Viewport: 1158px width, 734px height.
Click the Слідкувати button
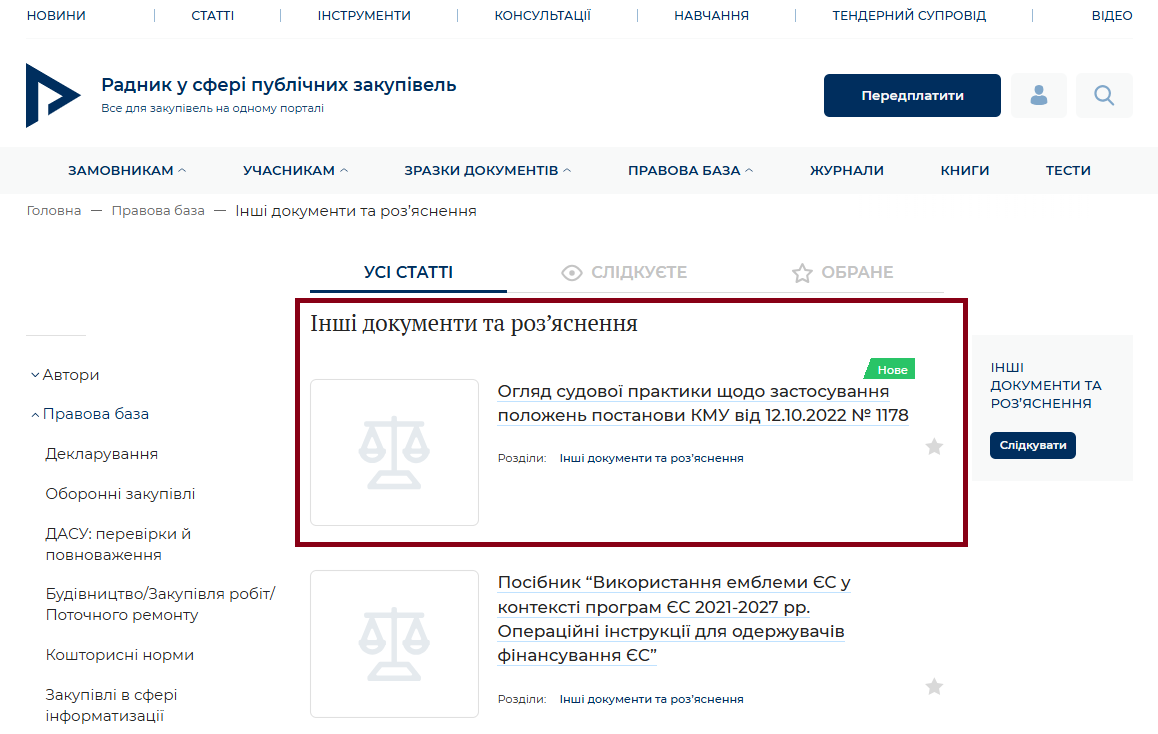1032,445
